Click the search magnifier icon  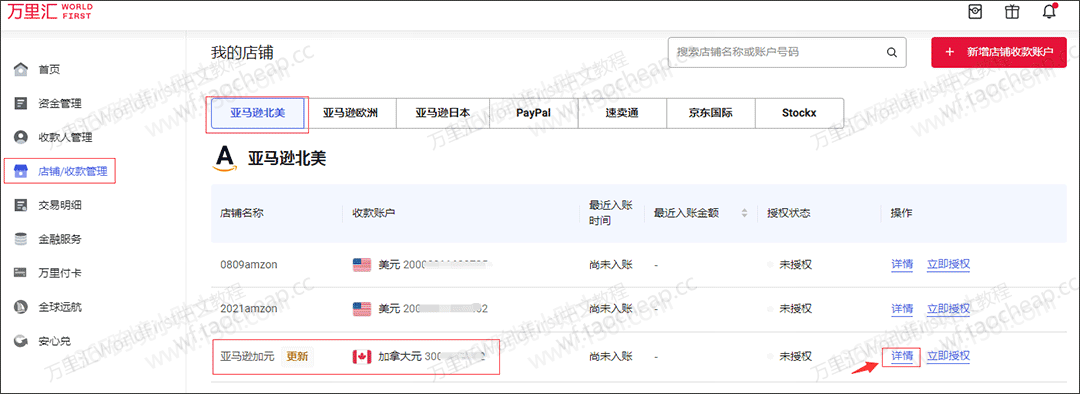point(891,52)
